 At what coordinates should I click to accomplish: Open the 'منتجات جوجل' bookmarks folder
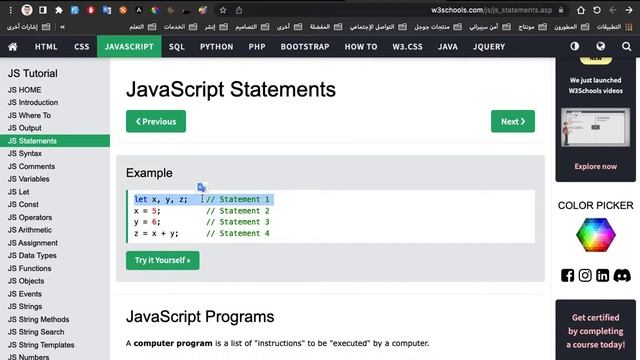coord(438,27)
